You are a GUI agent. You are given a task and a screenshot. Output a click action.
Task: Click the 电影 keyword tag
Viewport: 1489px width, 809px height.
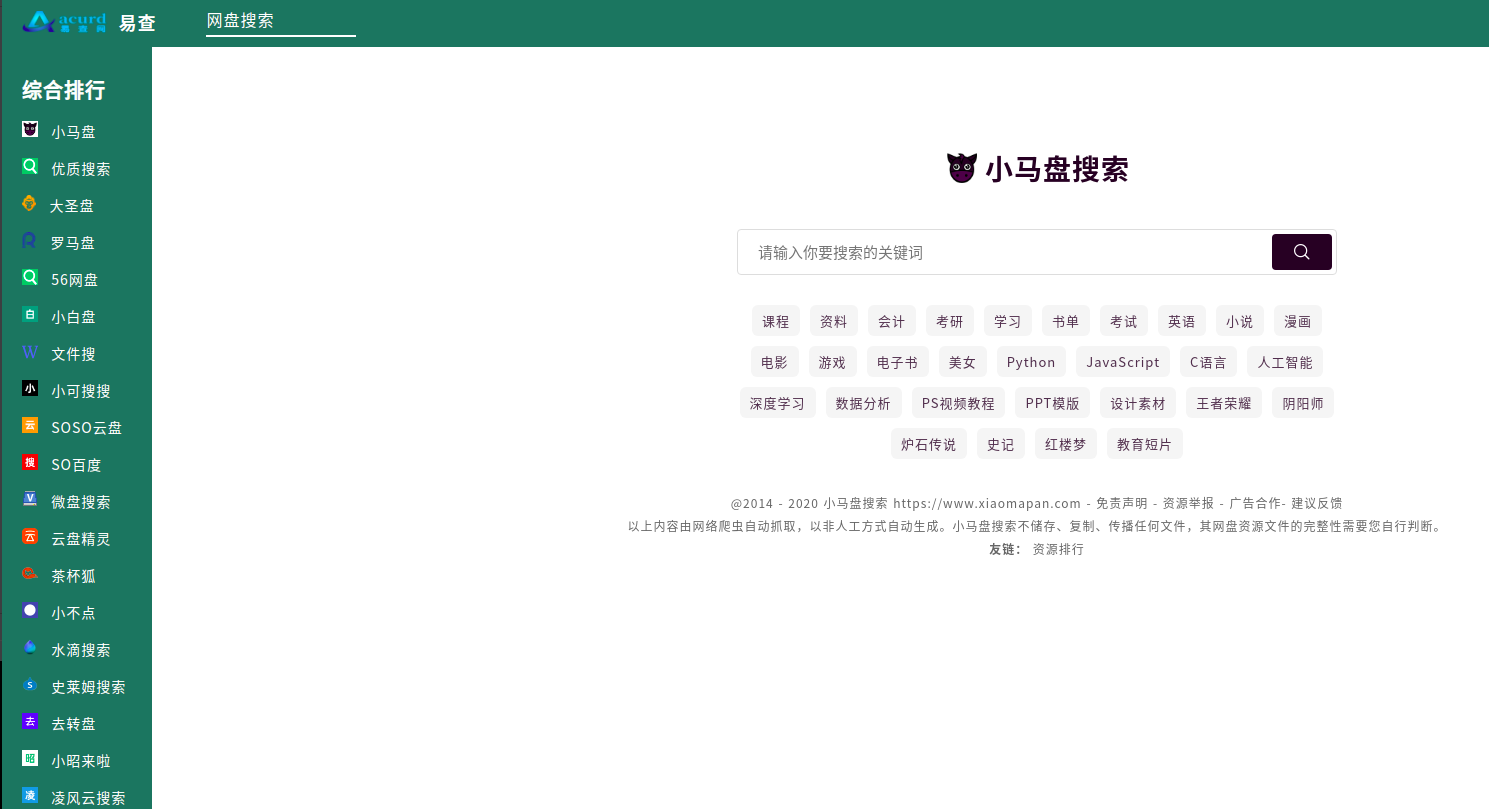click(774, 362)
